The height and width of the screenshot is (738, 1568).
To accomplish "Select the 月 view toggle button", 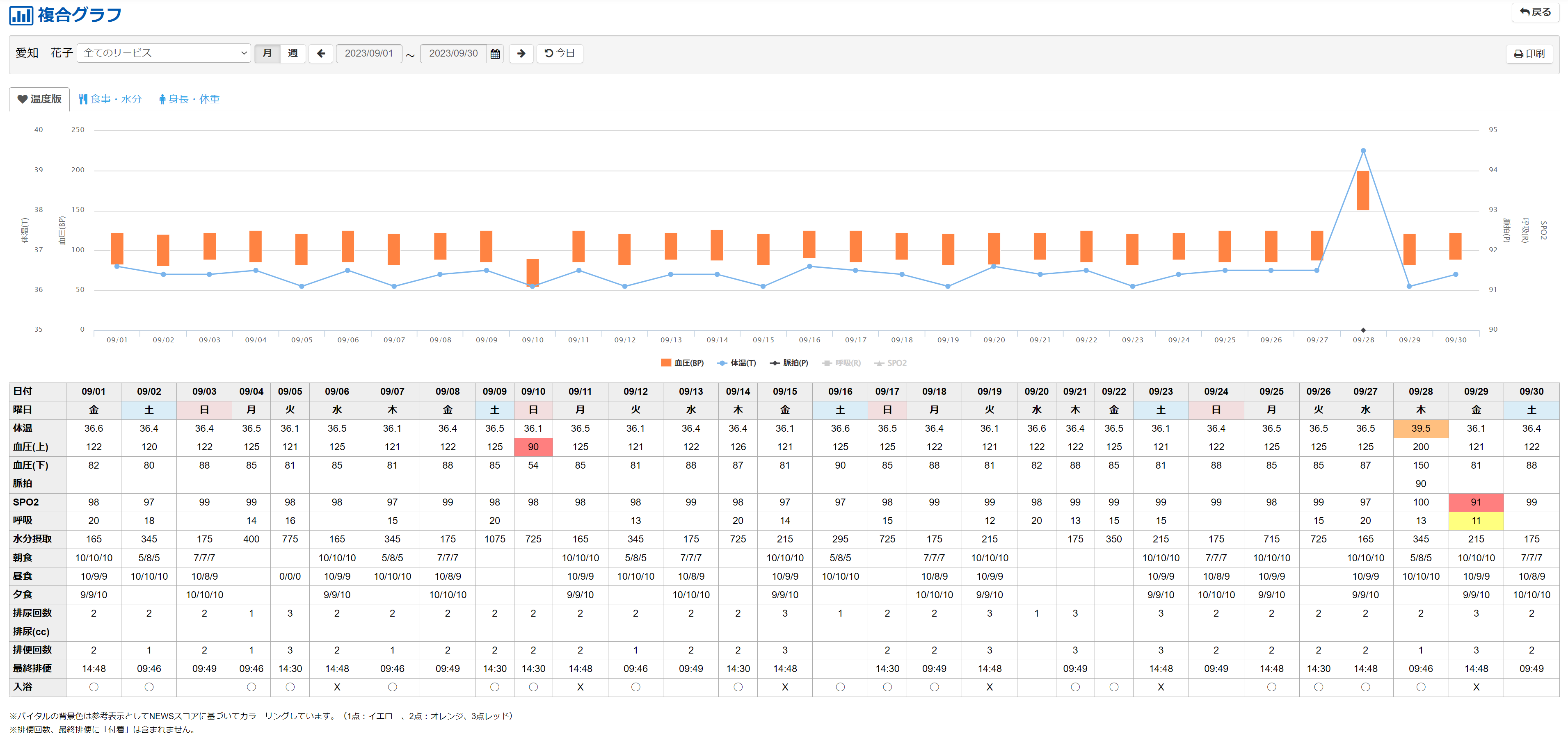I will coord(267,54).
